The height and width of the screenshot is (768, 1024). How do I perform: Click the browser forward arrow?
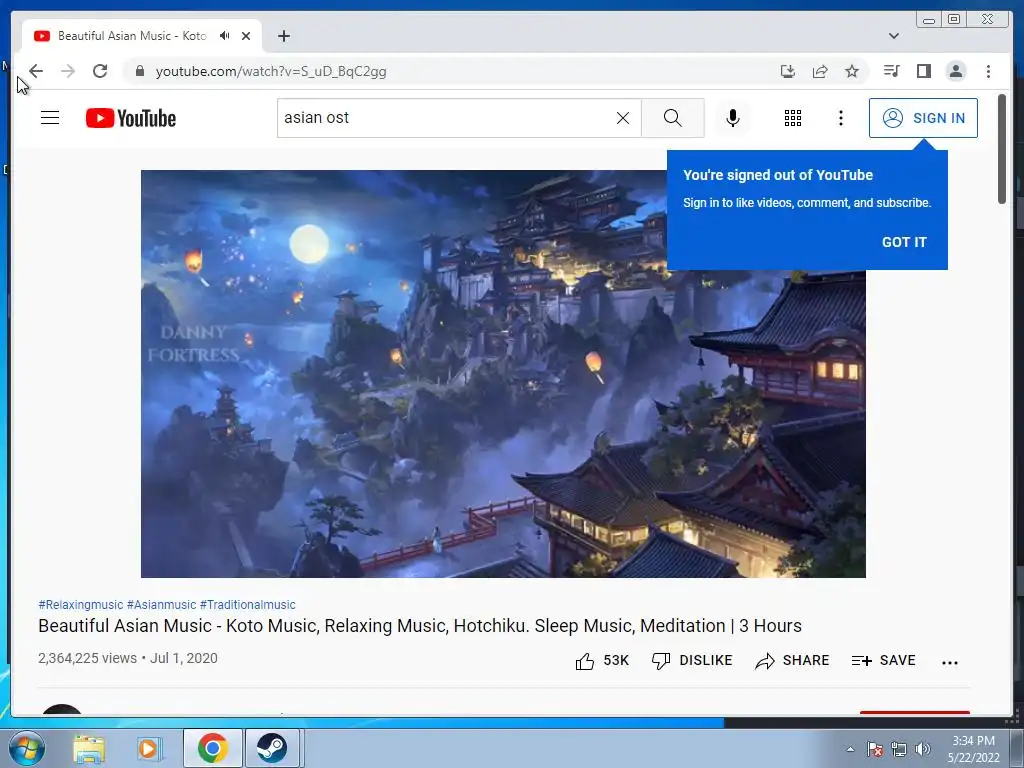68,71
